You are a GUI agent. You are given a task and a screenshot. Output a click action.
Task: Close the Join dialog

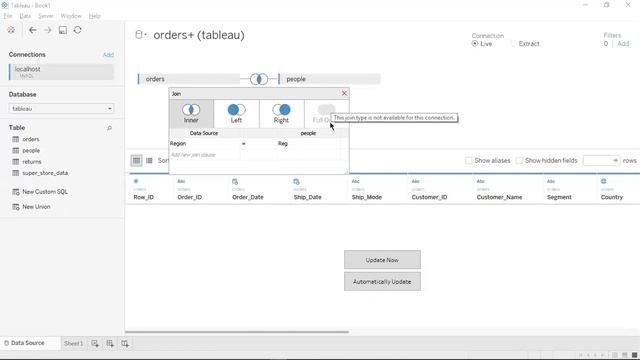pyautogui.click(x=344, y=93)
